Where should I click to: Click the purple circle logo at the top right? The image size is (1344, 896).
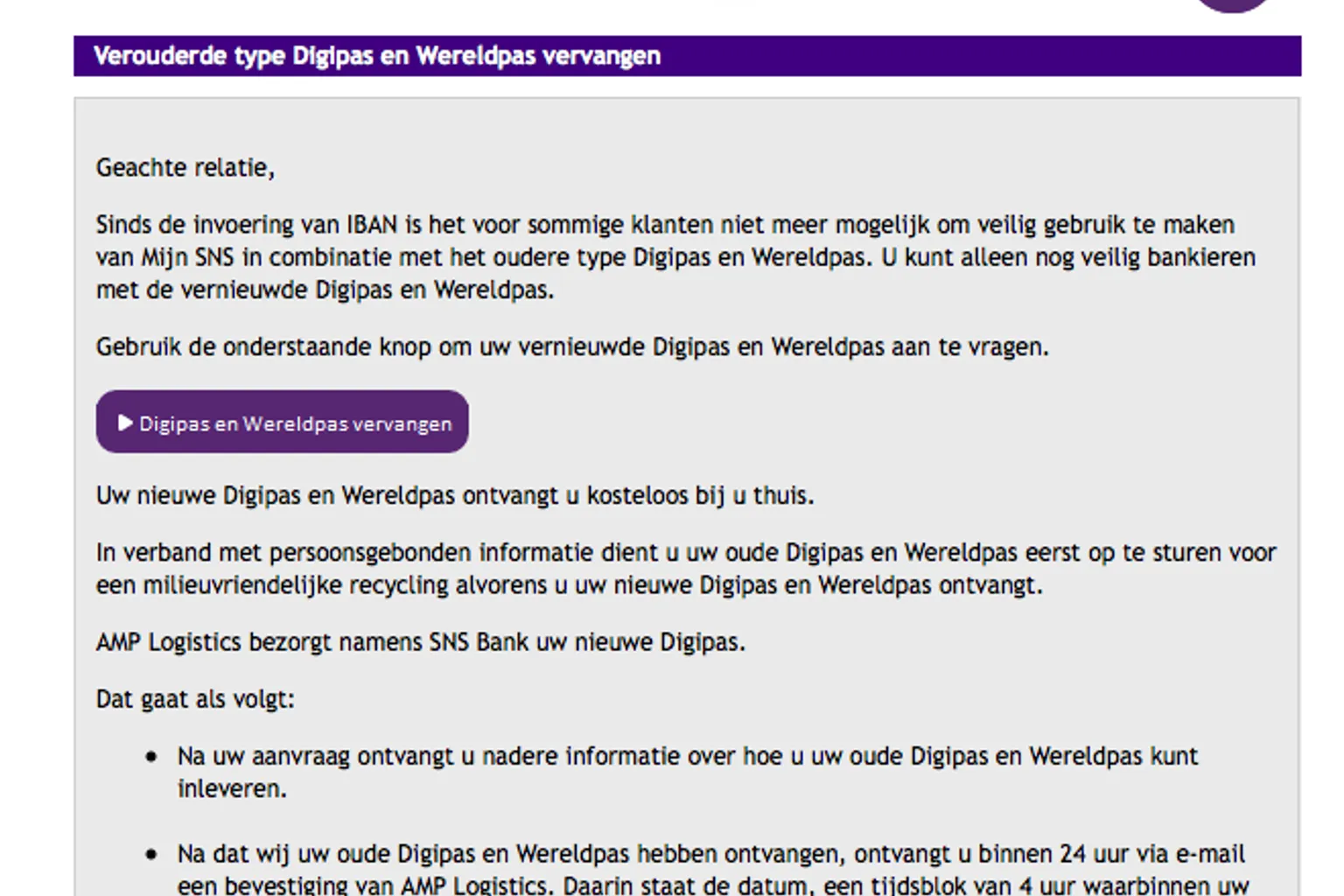pos(1232,4)
